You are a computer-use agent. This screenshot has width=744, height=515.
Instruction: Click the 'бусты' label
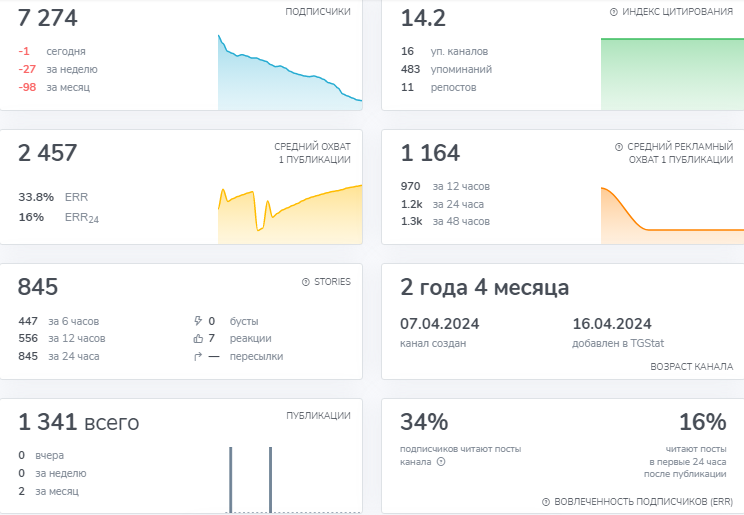(x=244, y=321)
